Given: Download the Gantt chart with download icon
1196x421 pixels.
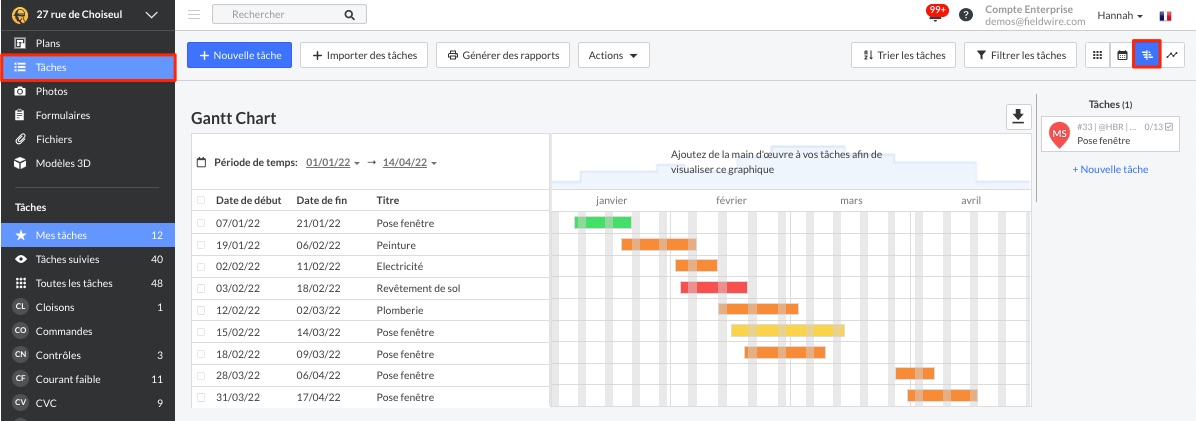Looking at the screenshot, I should [1017, 116].
